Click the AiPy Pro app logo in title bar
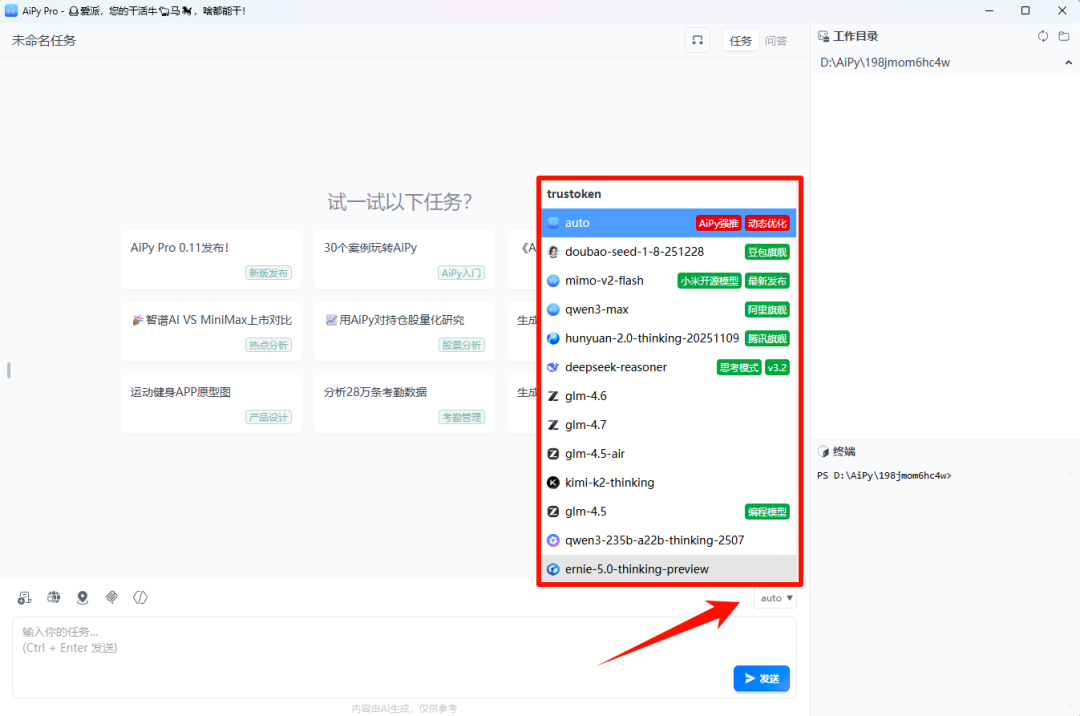Screen dimensions: 1080x716 pyautogui.click(x=11, y=10)
